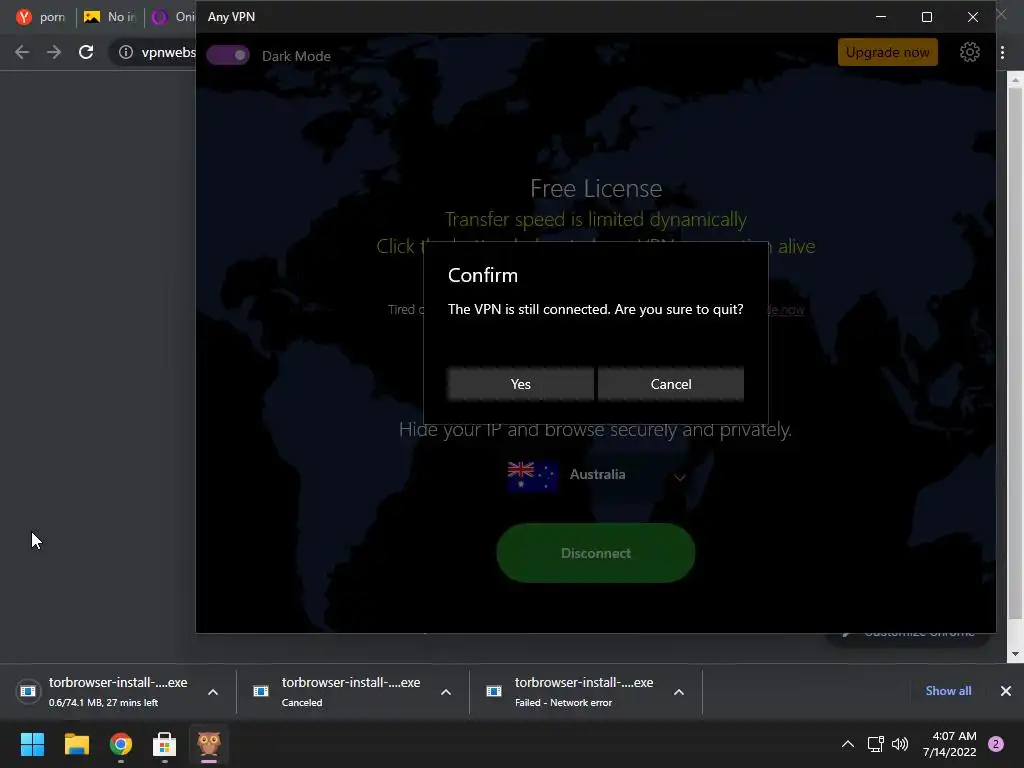1024x768 pixels.
Task: Click the Canceled torbrowser download file icon
Action: pos(261,691)
